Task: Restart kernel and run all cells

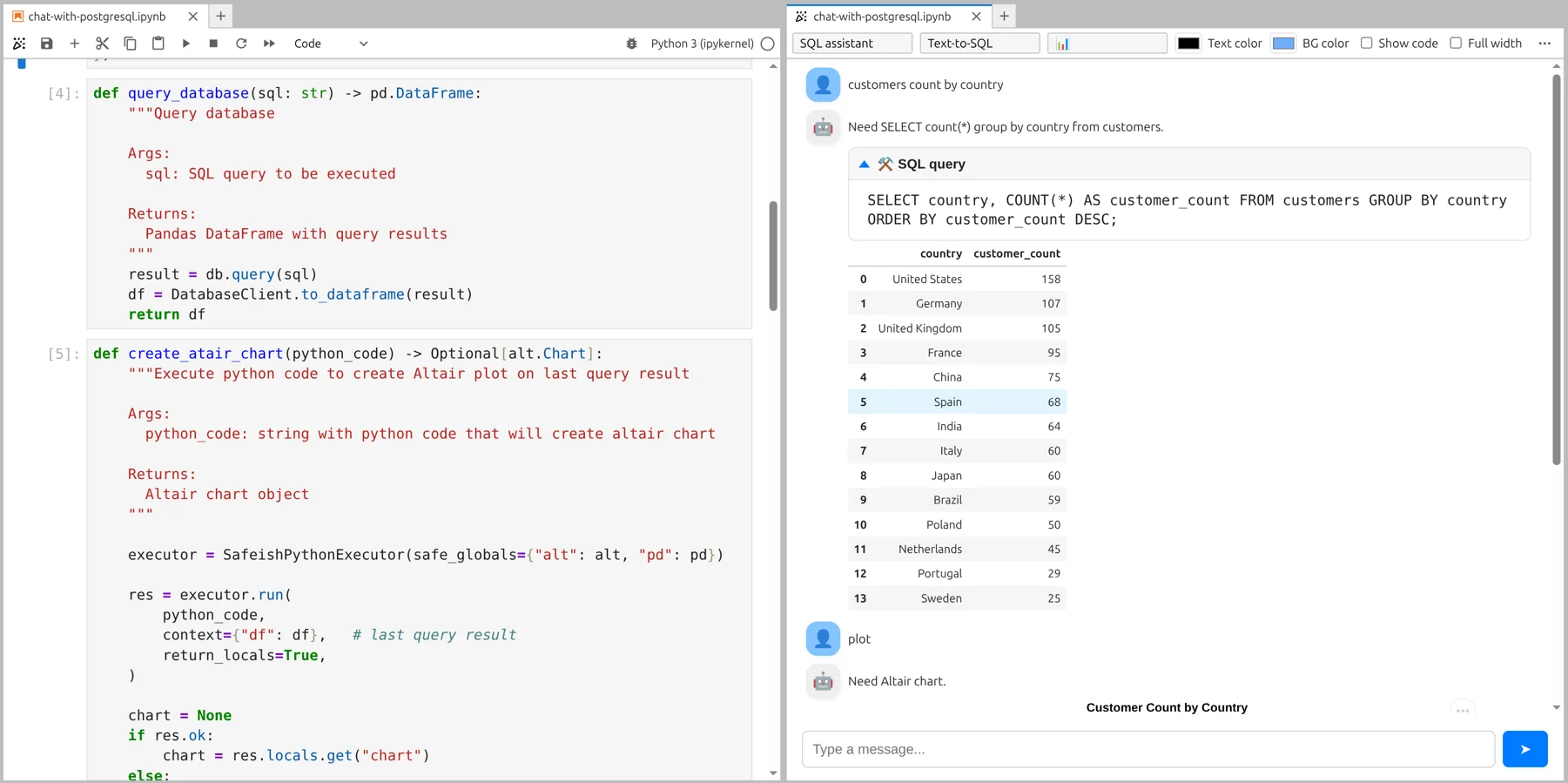Action: tap(269, 44)
